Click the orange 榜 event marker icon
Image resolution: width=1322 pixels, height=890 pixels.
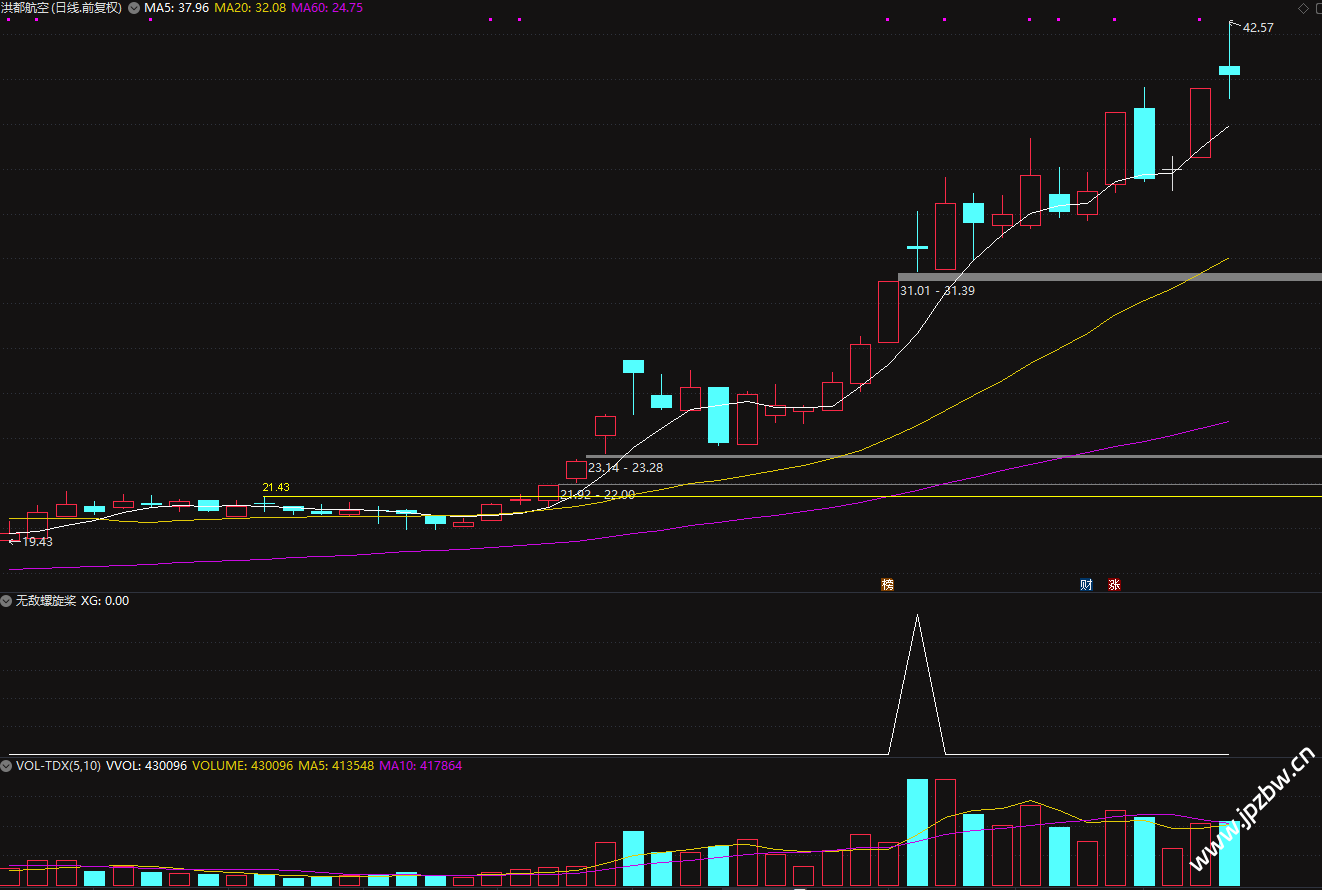886,585
